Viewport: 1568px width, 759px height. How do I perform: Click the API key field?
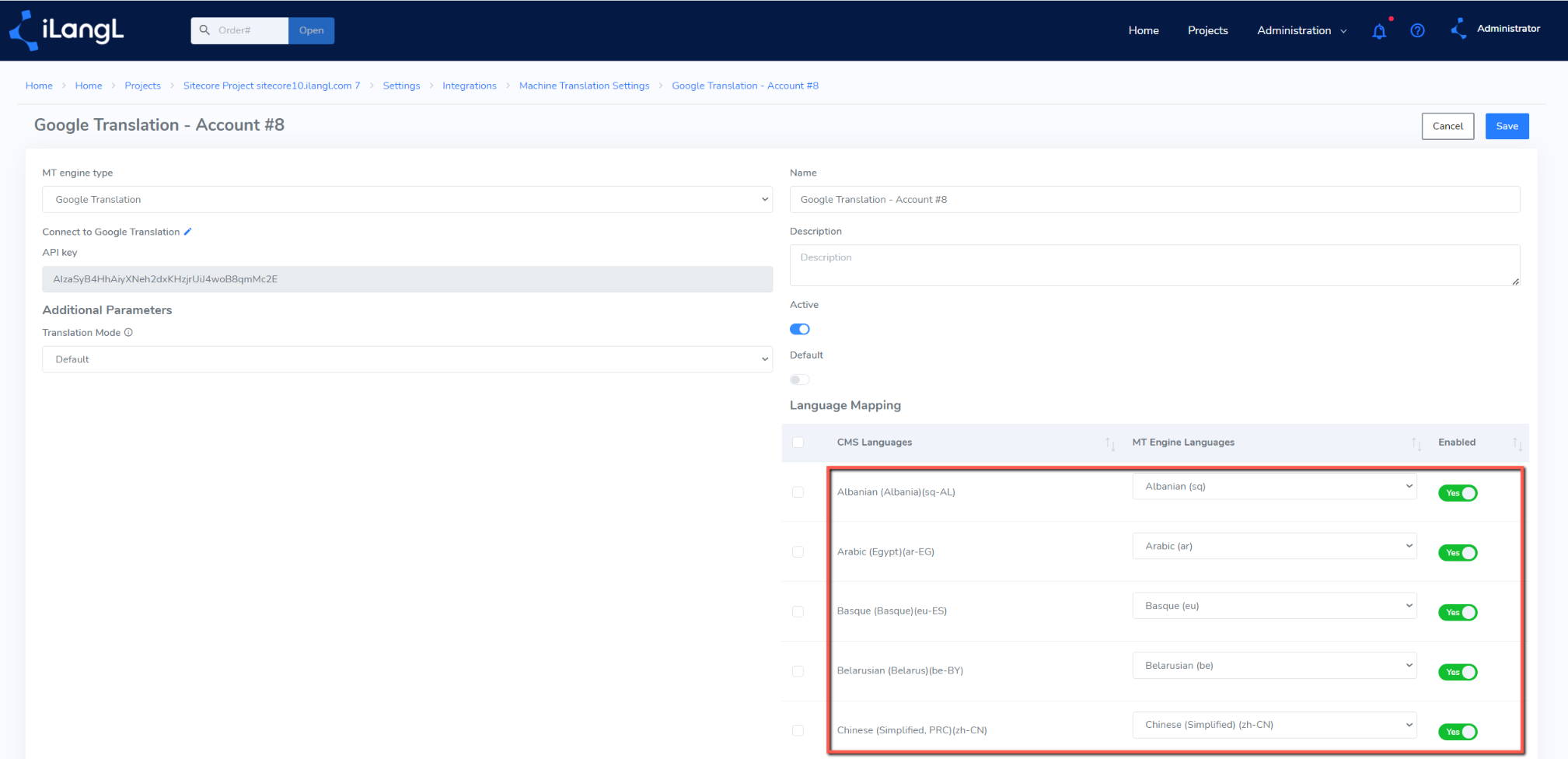(407, 279)
